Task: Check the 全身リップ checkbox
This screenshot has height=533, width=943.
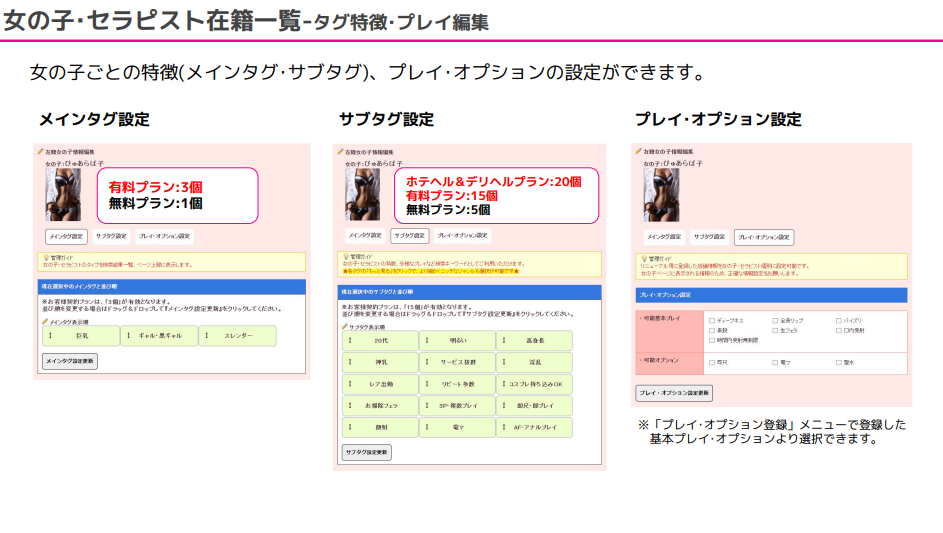Action: tap(775, 321)
